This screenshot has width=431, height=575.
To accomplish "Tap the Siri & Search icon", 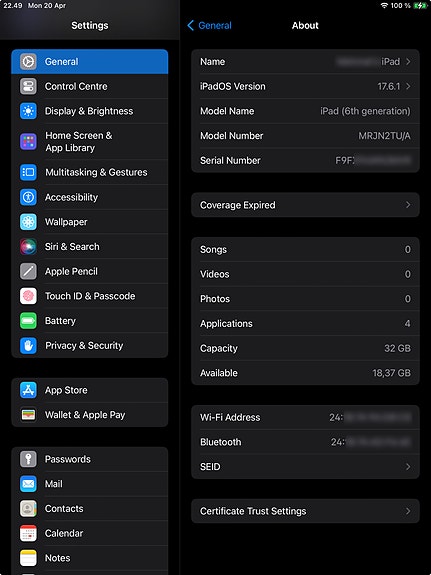I will tap(28, 246).
